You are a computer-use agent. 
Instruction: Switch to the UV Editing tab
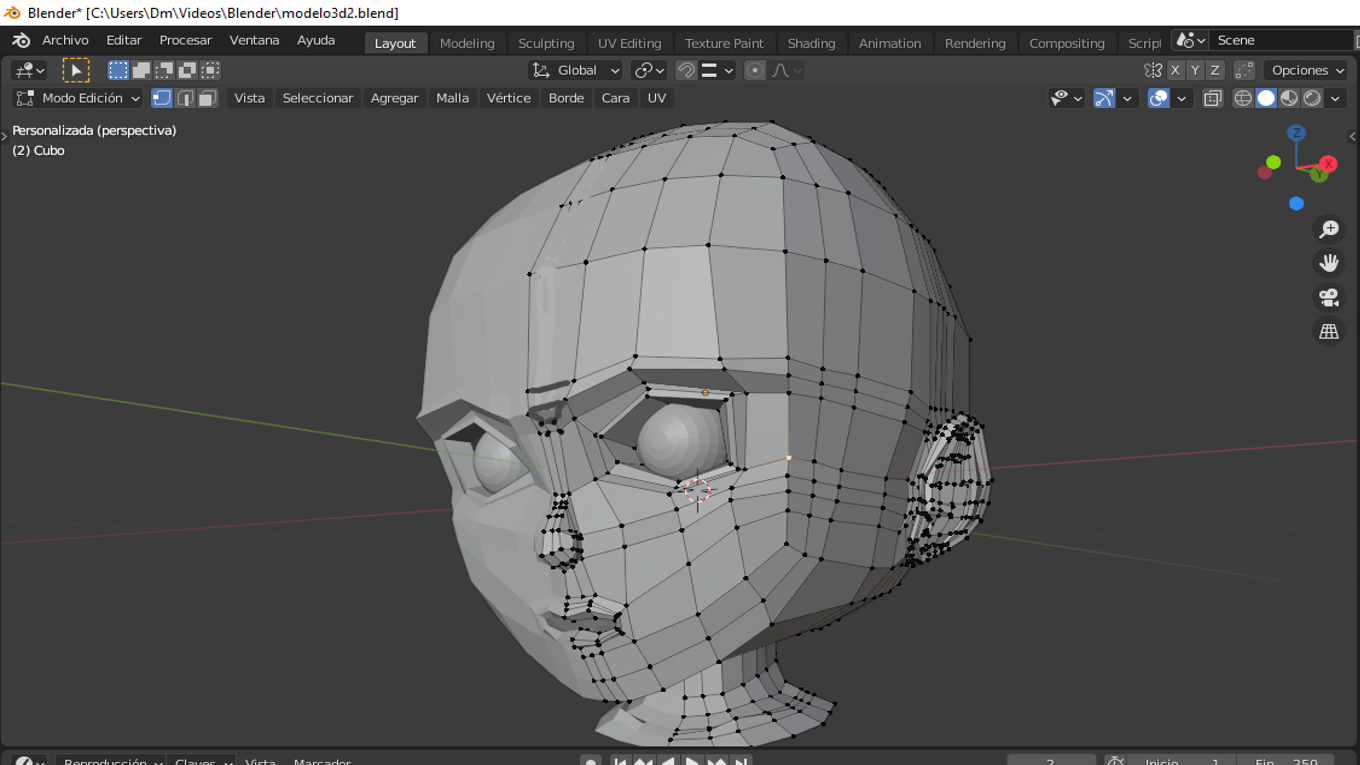(629, 43)
